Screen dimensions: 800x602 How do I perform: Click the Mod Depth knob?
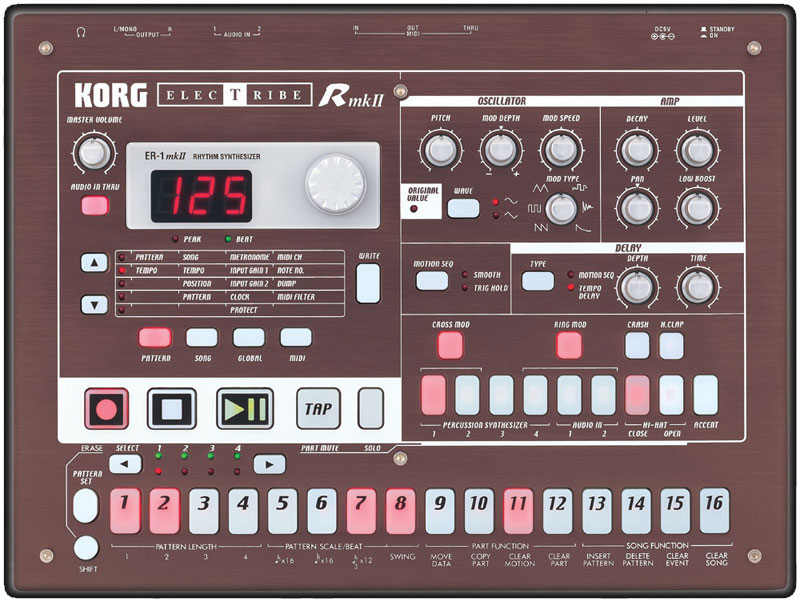[501, 150]
